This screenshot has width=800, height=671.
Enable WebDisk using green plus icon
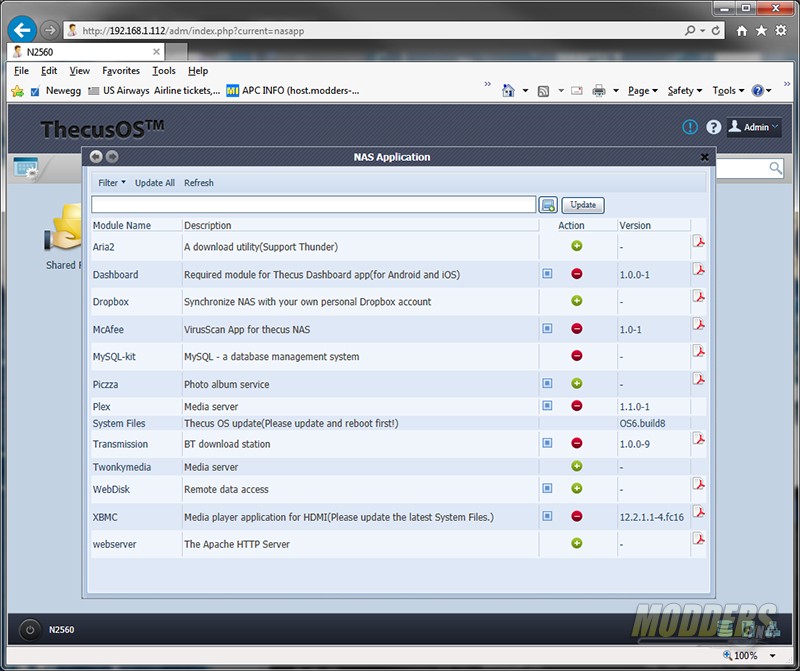tap(577, 488)
